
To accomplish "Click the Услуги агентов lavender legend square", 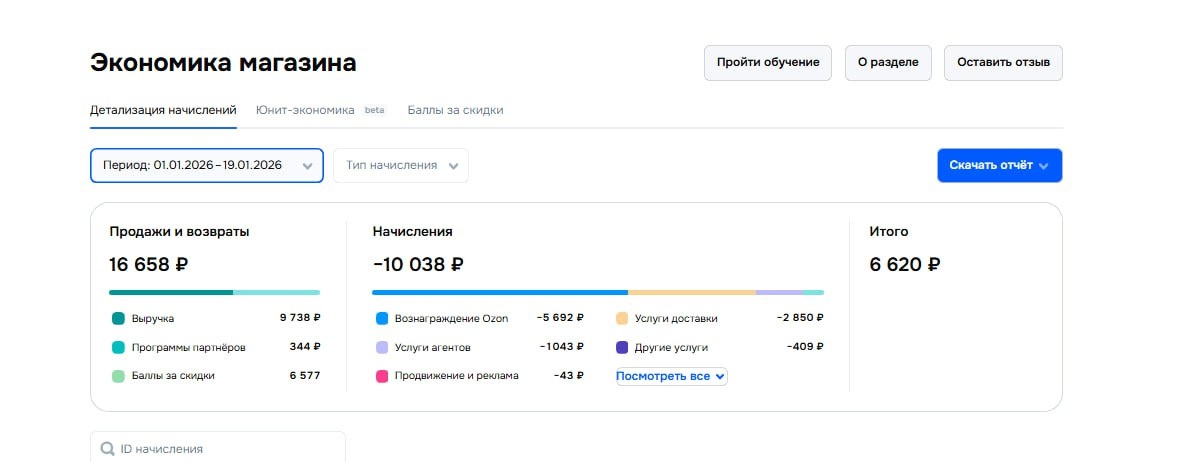I will tap(382, 347).
